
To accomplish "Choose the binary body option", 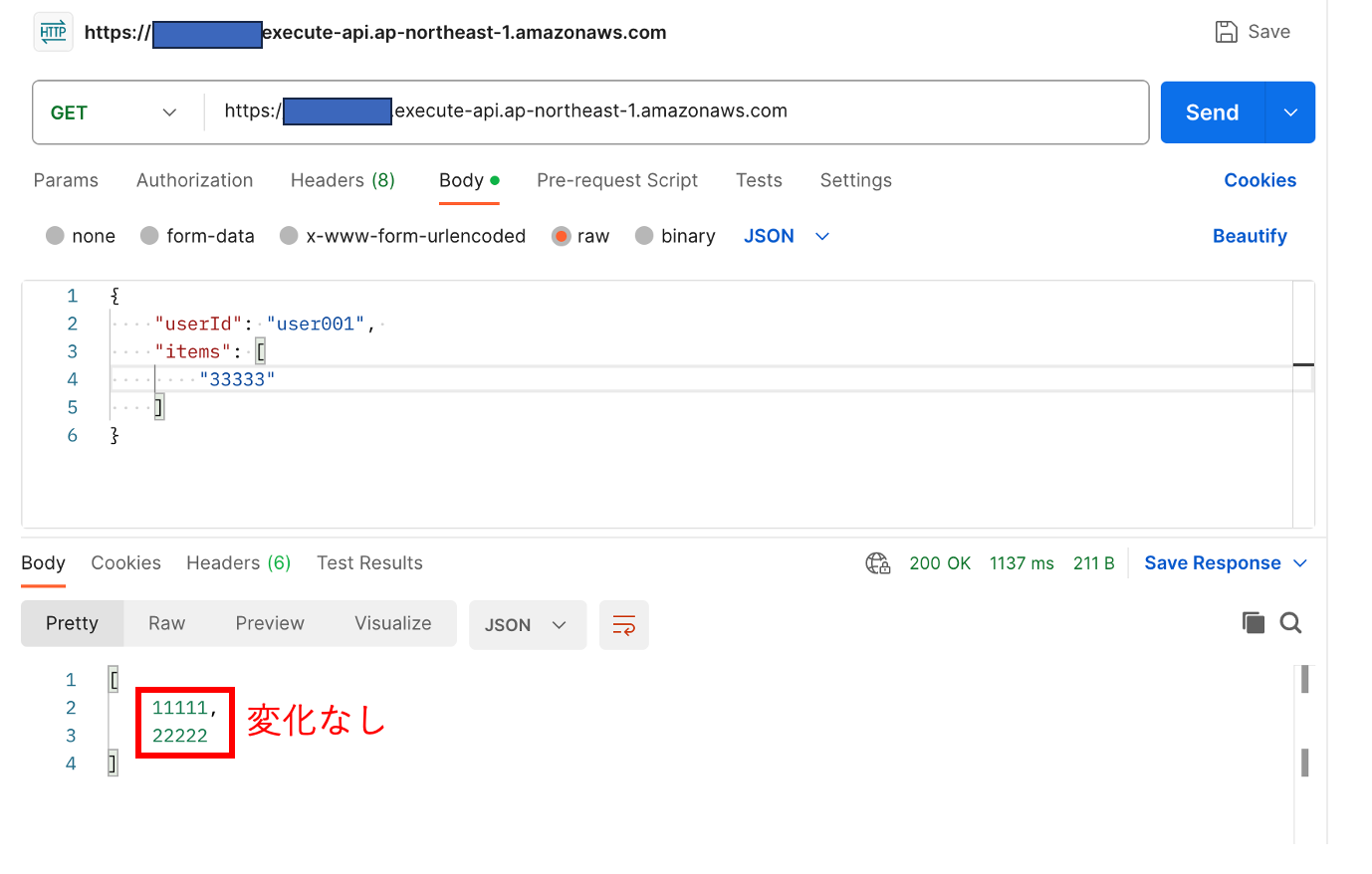I will [x=645, y=236].
